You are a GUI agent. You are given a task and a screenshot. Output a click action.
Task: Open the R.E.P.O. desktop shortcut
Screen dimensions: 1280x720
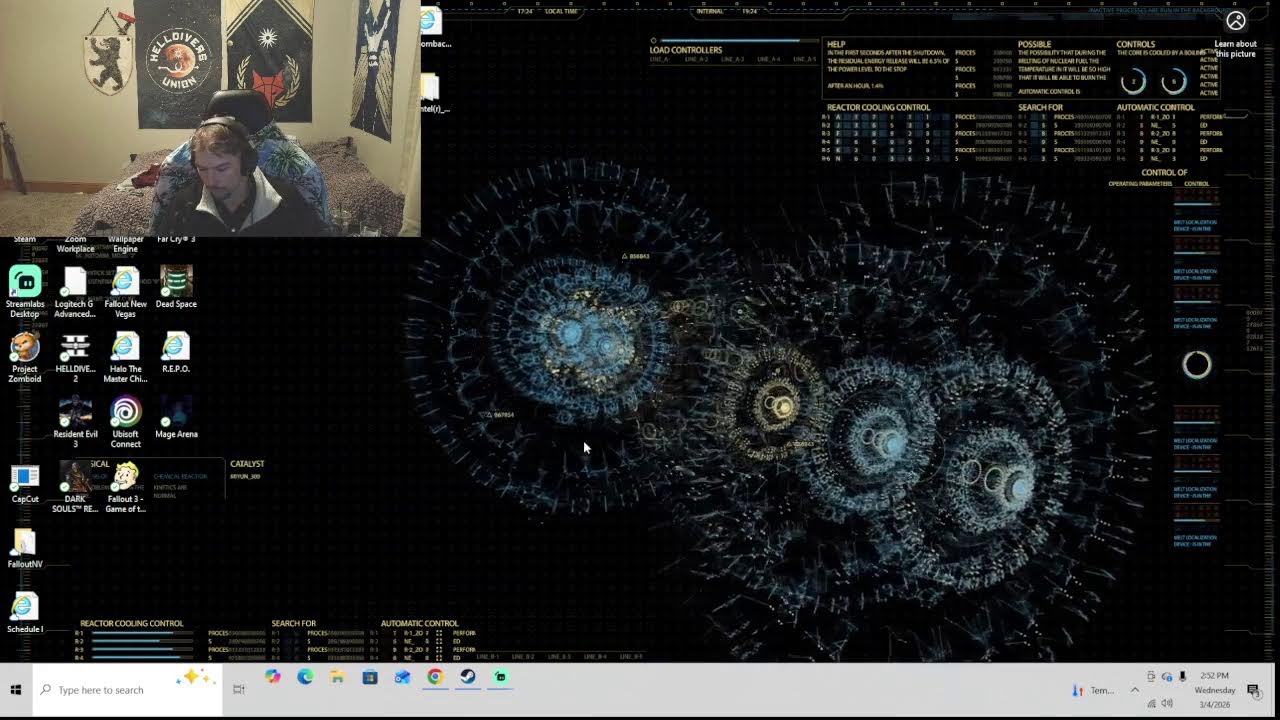176,352
